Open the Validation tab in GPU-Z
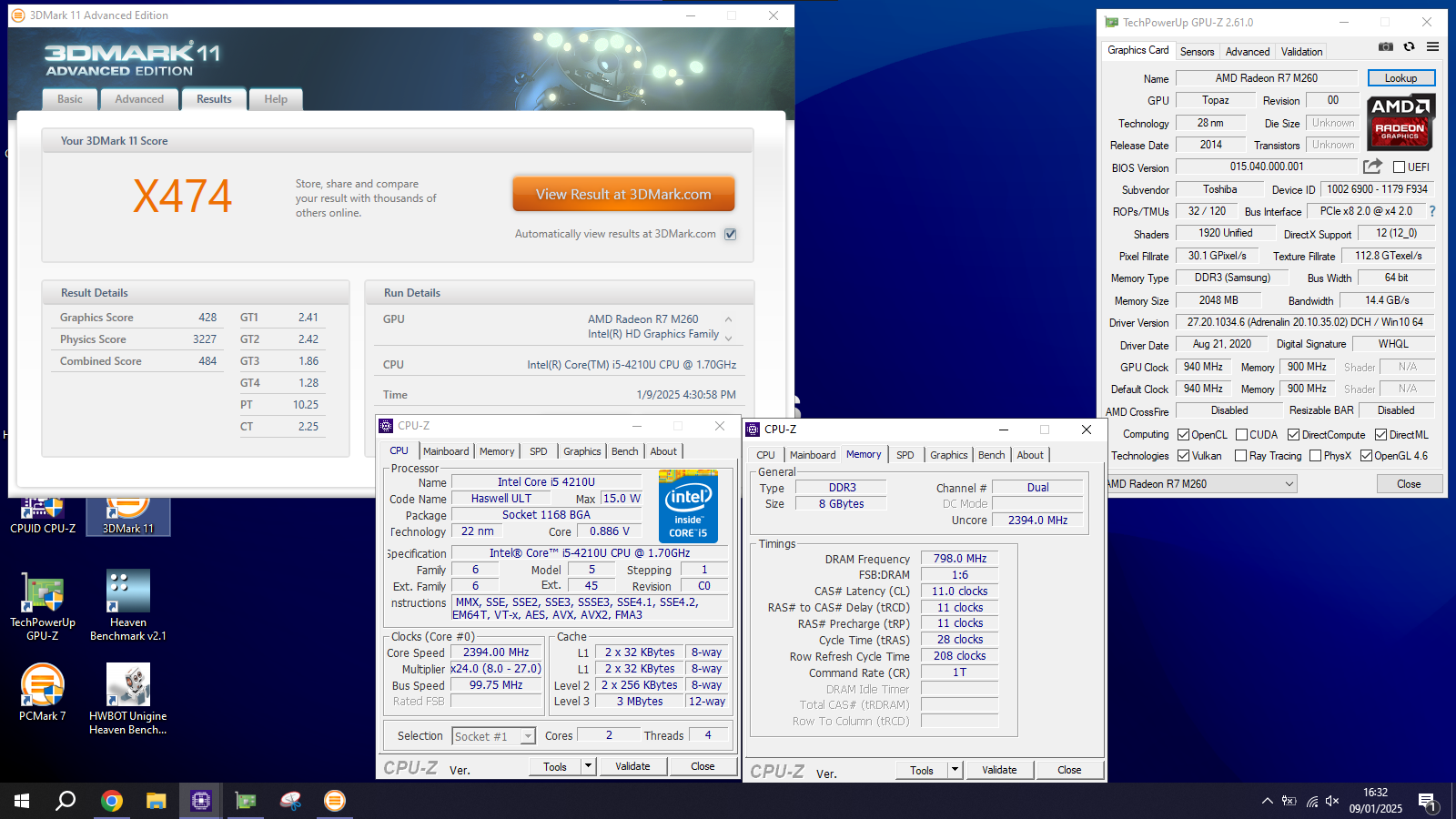The width and height of the screenshot is (1456, 819). 1301,52
